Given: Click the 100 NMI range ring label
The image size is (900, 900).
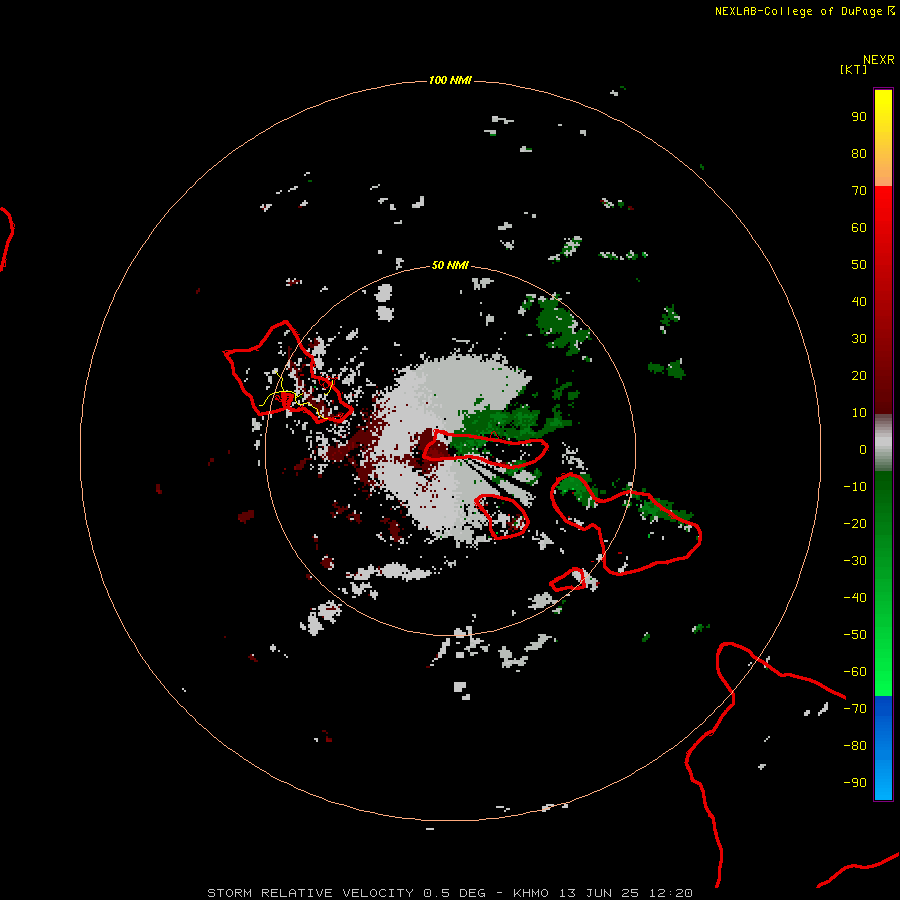Looking at the screenshot, I should click(449, 80).
